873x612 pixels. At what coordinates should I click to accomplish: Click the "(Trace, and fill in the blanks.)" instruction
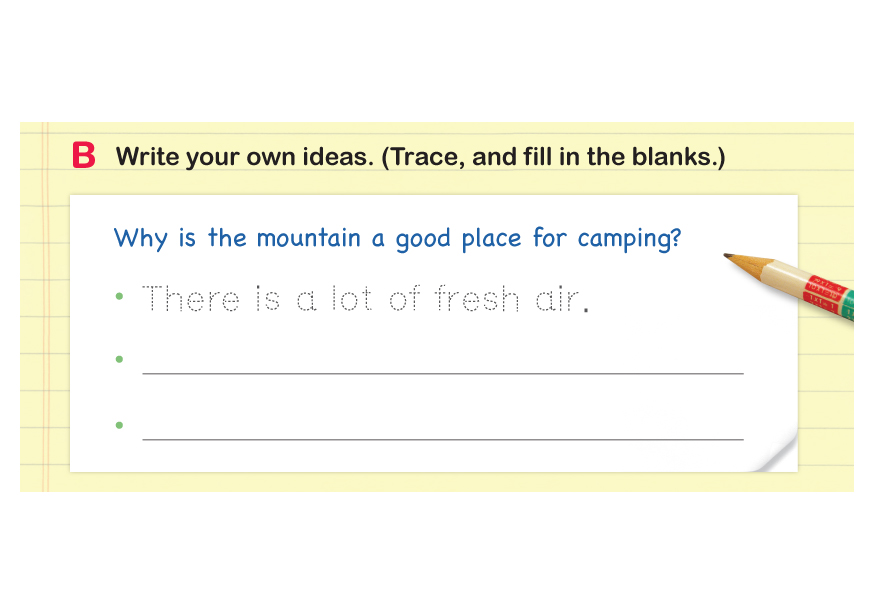coord(553,158)
